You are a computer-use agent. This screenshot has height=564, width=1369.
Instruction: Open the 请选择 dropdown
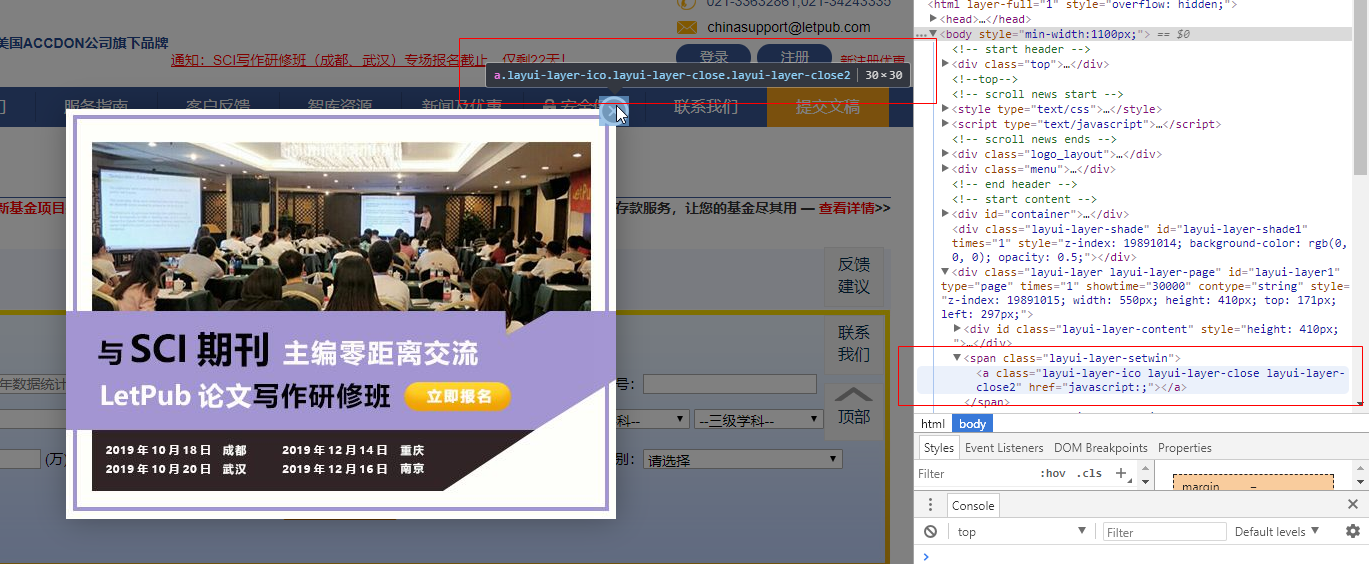(x=742, y=460)
